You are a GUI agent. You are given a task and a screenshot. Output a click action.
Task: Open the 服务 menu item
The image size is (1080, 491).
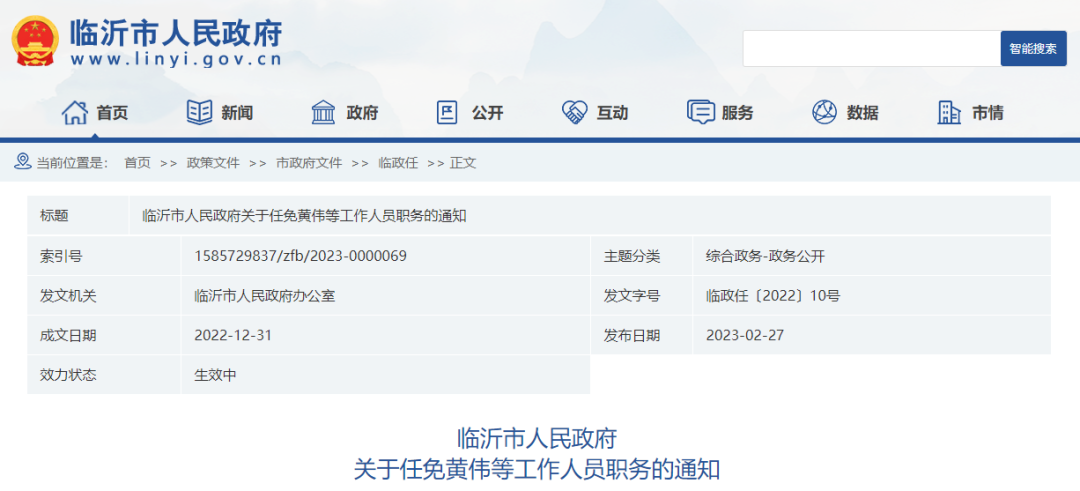pos(738,113)
